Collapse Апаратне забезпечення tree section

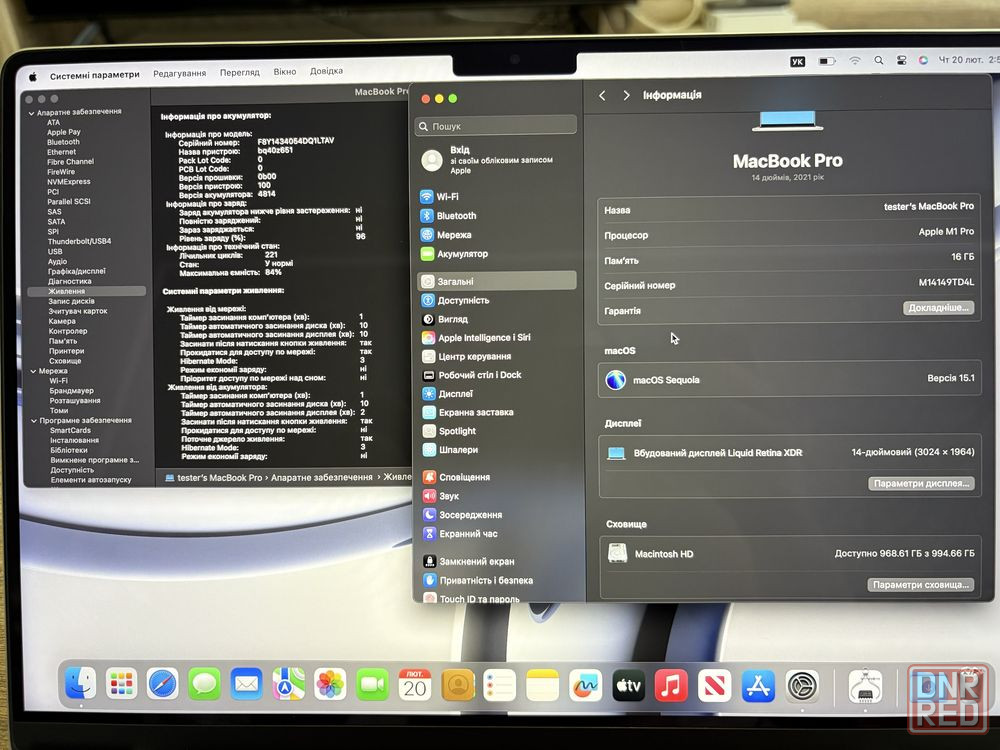click(31, 113)
